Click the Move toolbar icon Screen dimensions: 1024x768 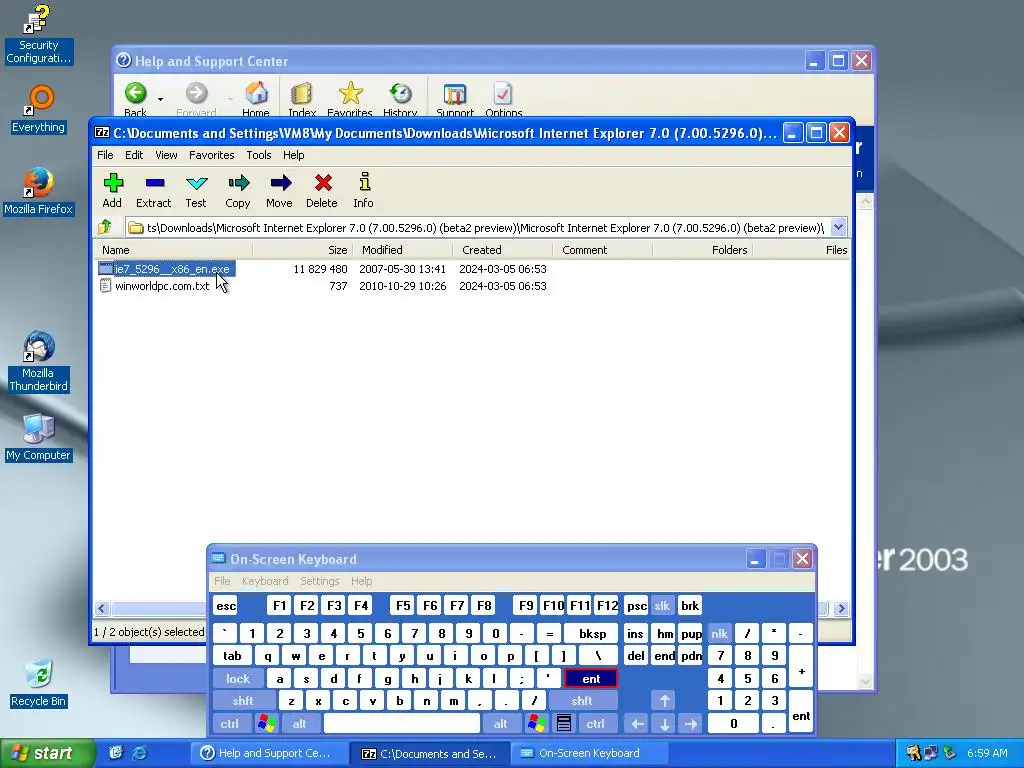(x=280, y=190)
